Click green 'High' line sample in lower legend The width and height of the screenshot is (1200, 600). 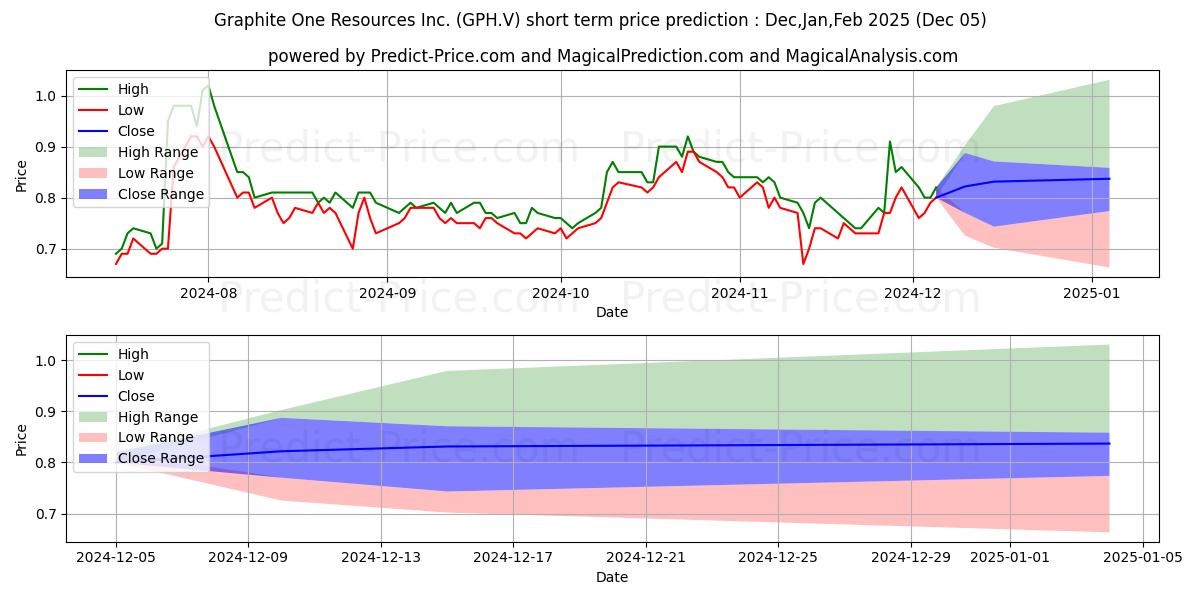click(95, 354)
